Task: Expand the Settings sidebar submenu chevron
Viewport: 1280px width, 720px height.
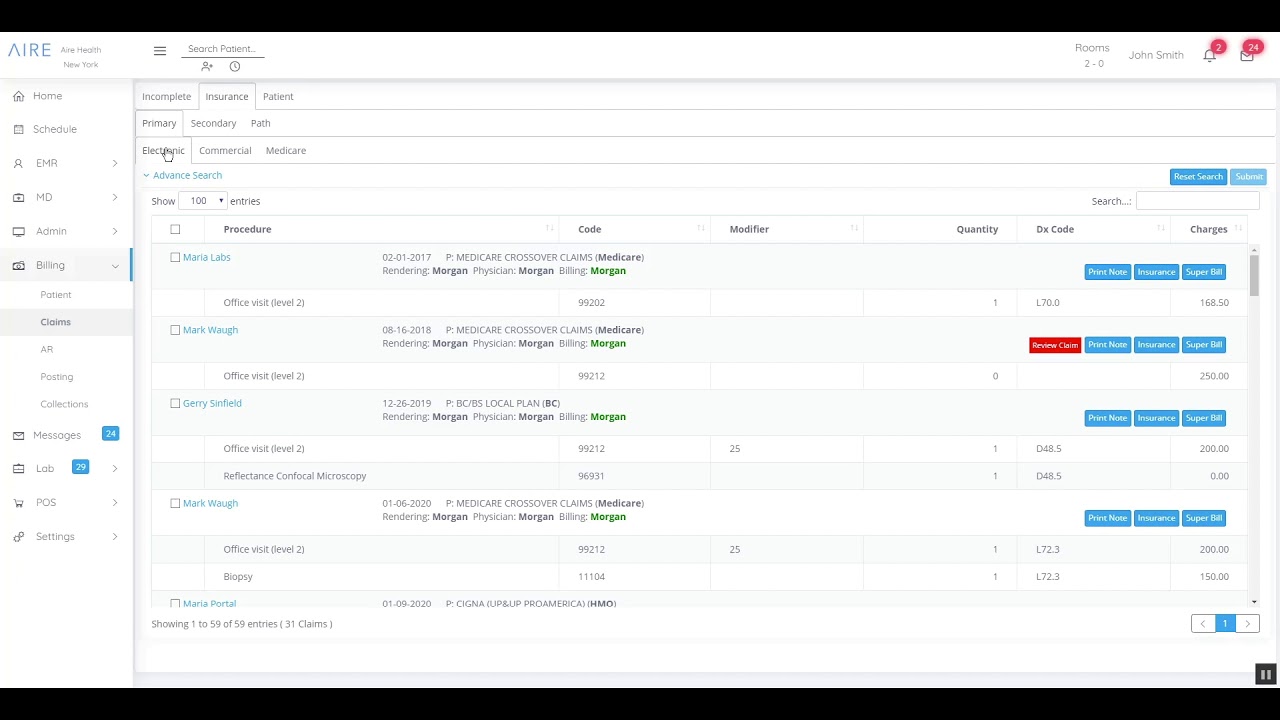Action: 114,536
